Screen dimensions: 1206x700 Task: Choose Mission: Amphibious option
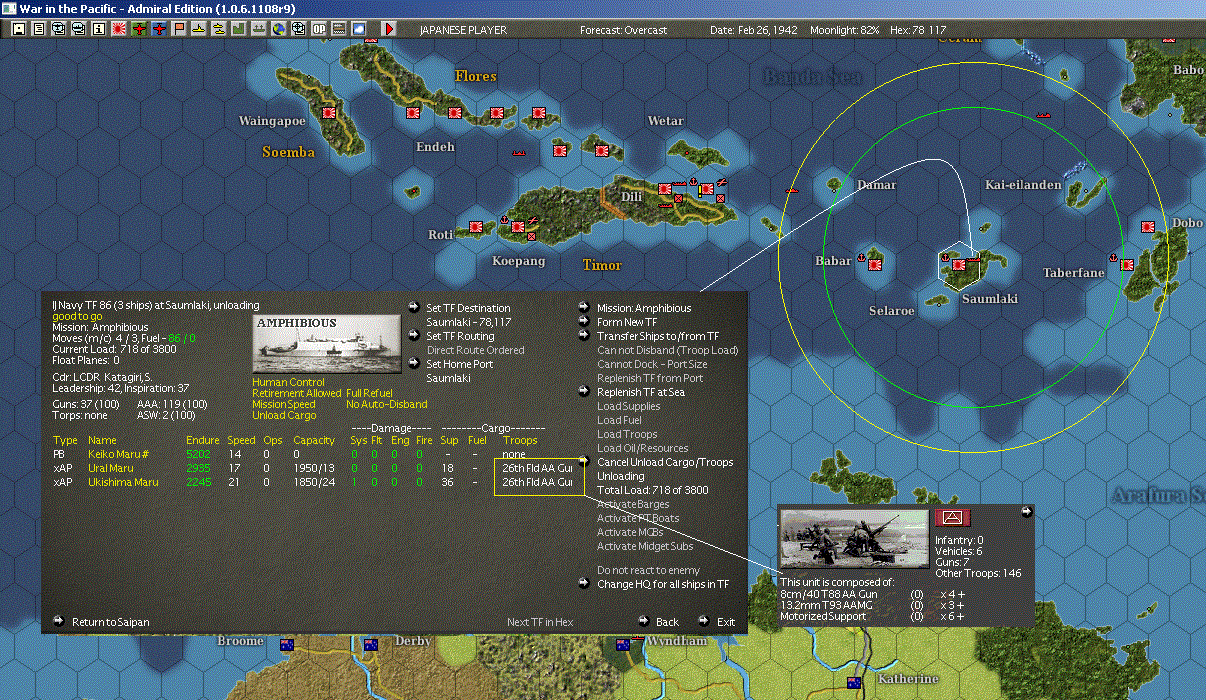tap(644, 308)
